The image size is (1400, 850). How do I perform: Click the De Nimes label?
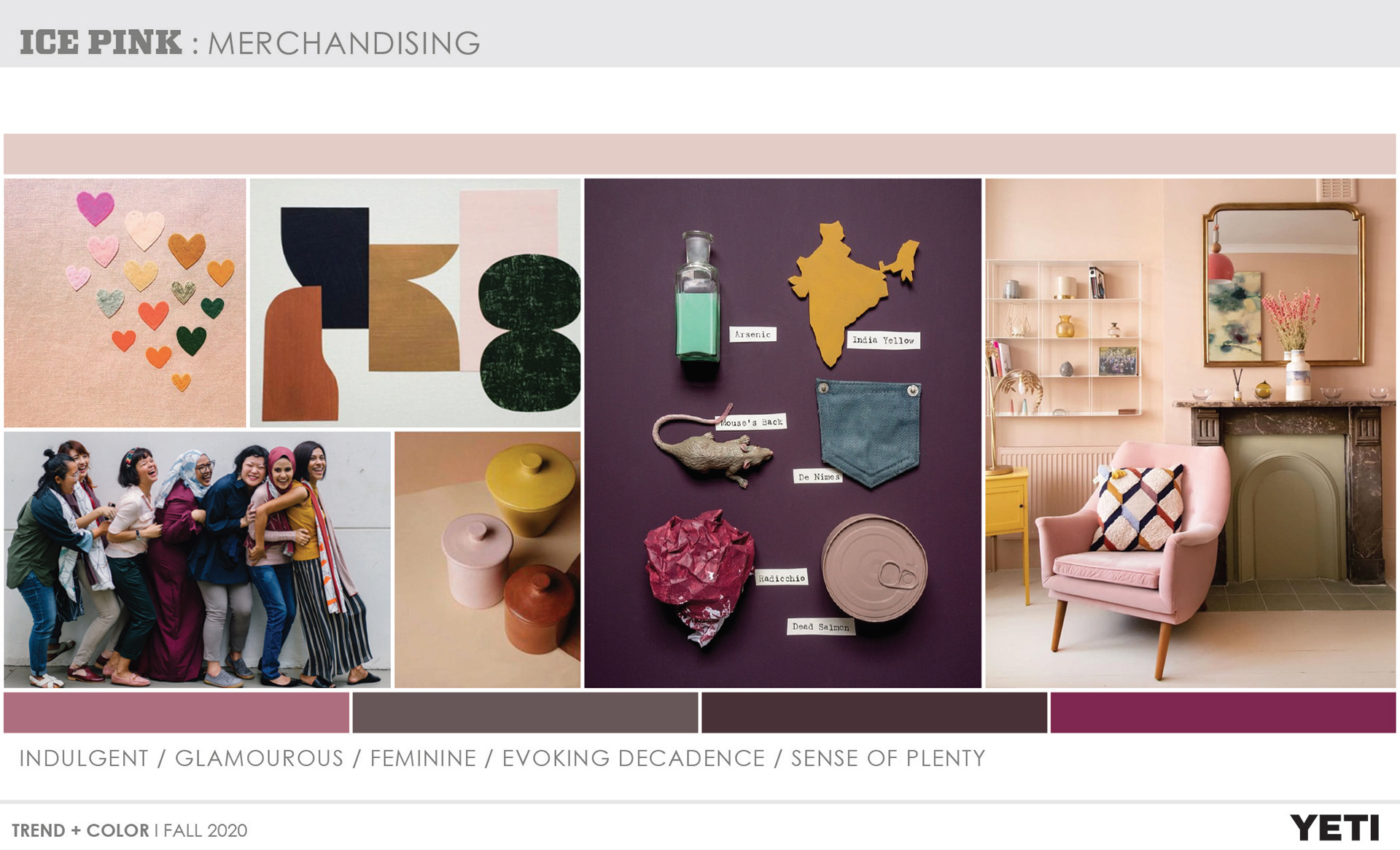coord(818,477)
